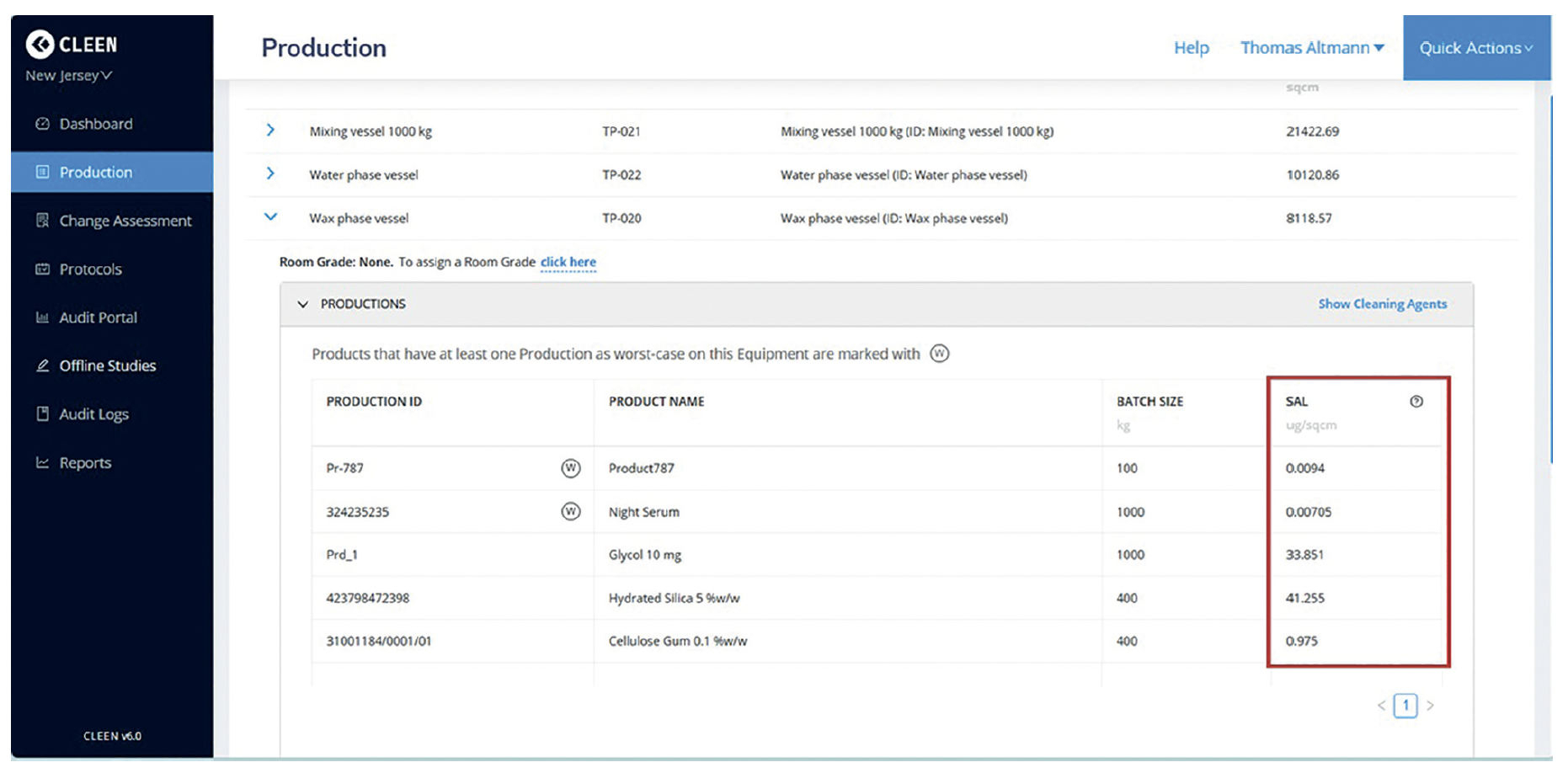Screen dimensions: 1568x773
Task: Click worst-case W marker for Pr-787
Action: (571, 468)
